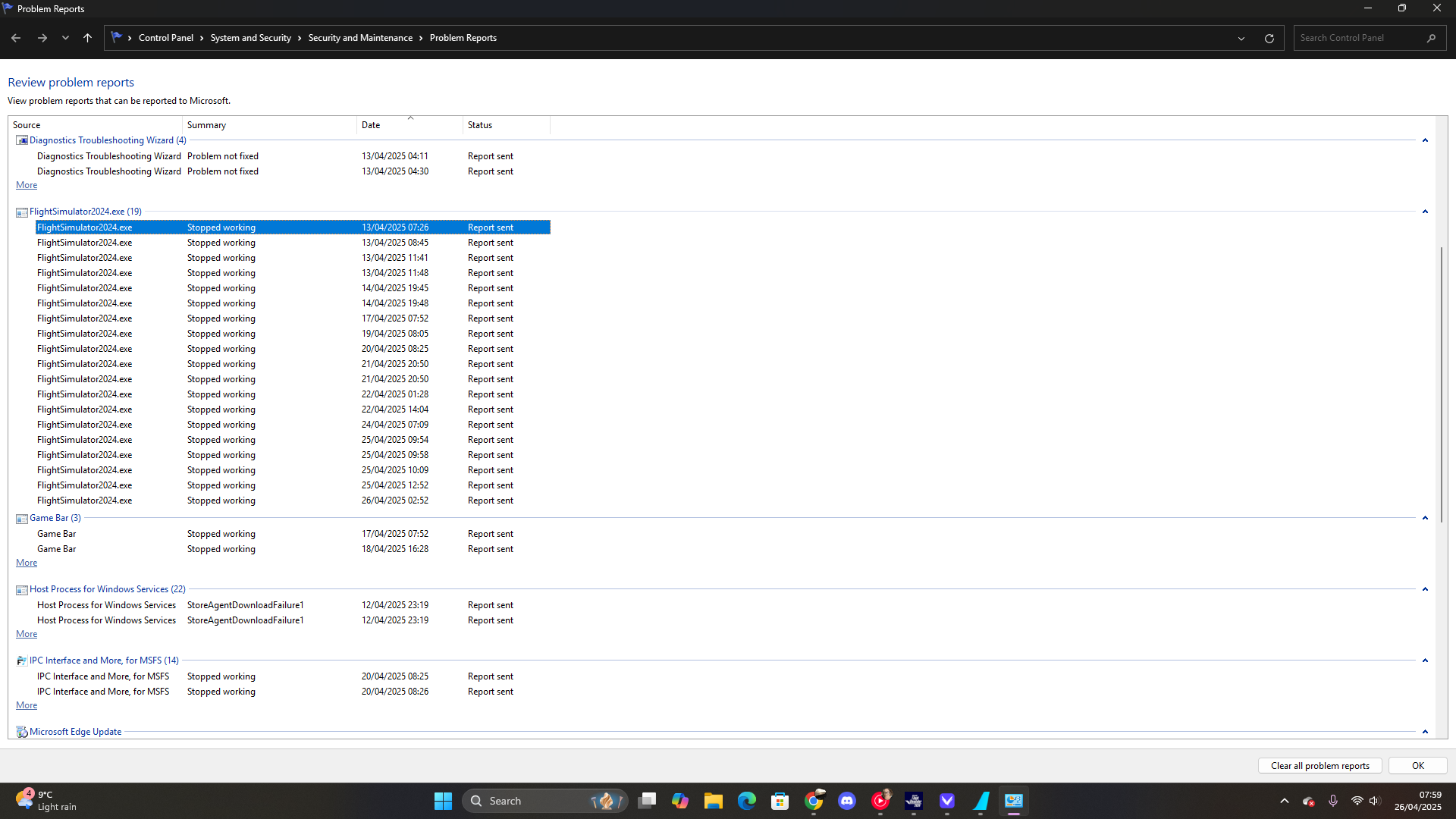Click the FlightSimulator2024.exe (19) group header
Viewport: 1456px width, 819px height.
pyautogui.click(x=86, y=212)
